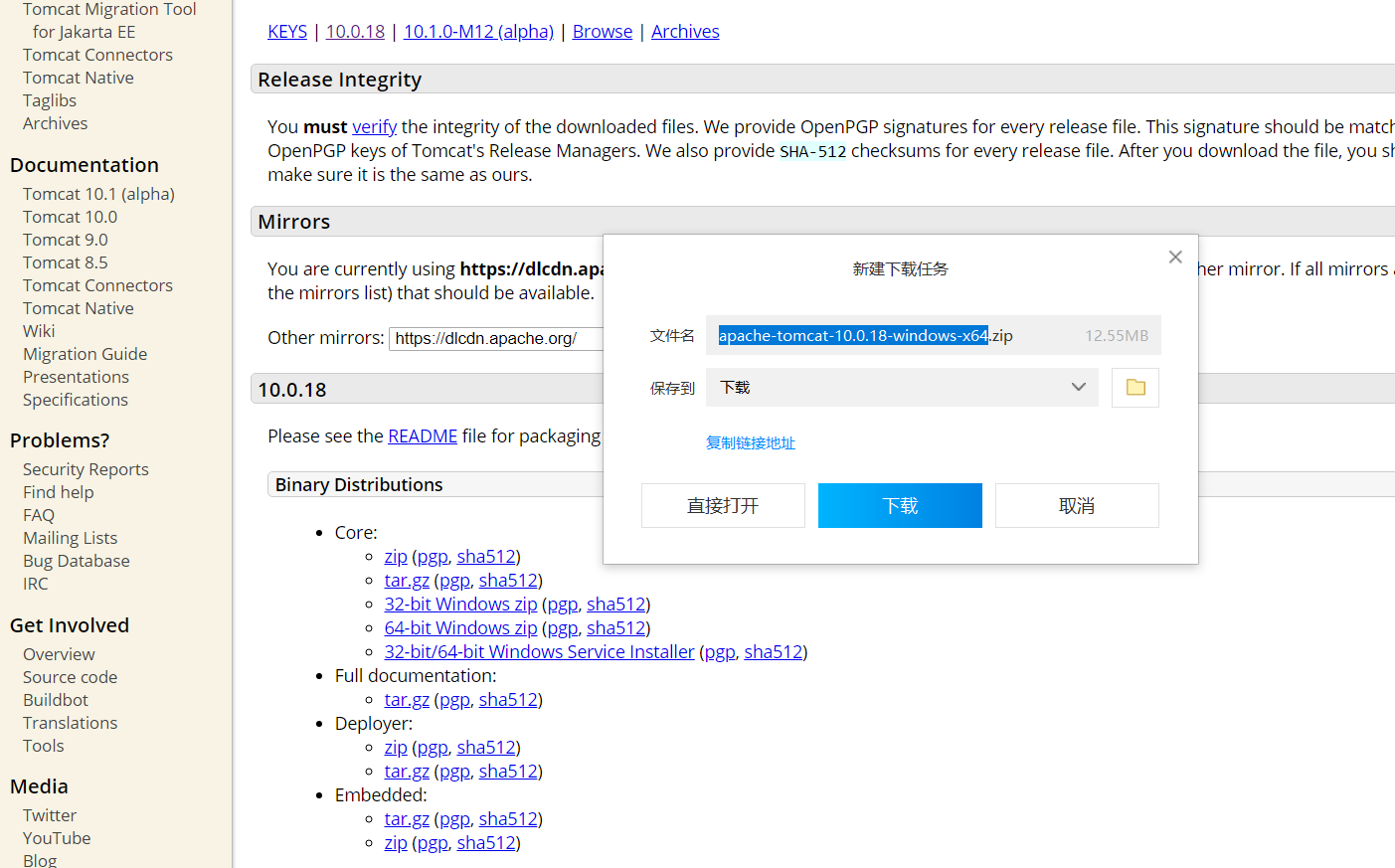Download Deployer tar.gz

(407, 771)
